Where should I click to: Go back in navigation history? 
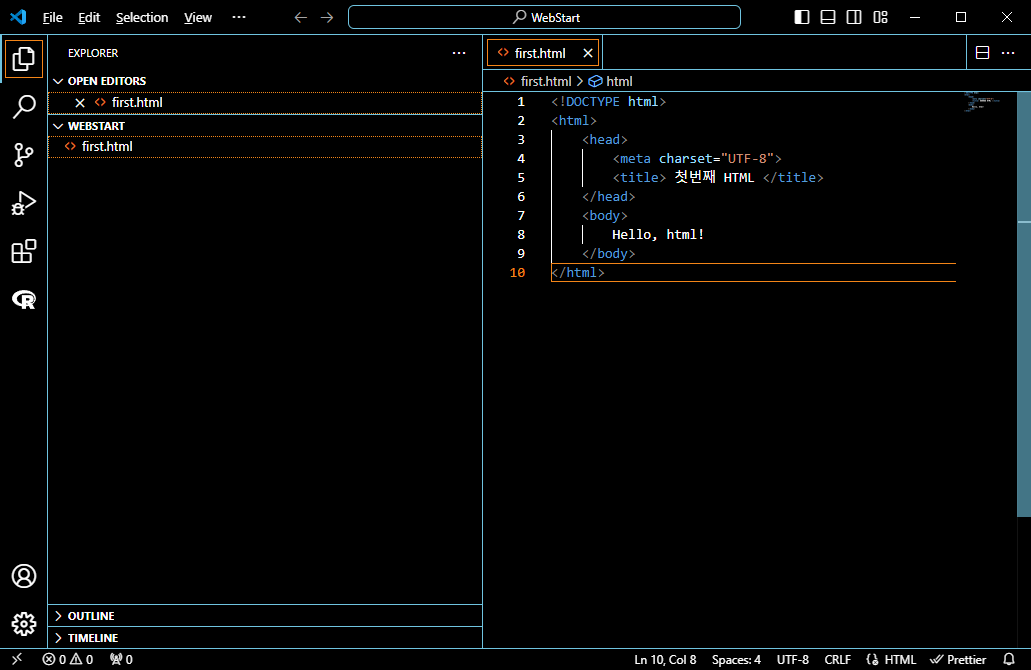point(300,18)
